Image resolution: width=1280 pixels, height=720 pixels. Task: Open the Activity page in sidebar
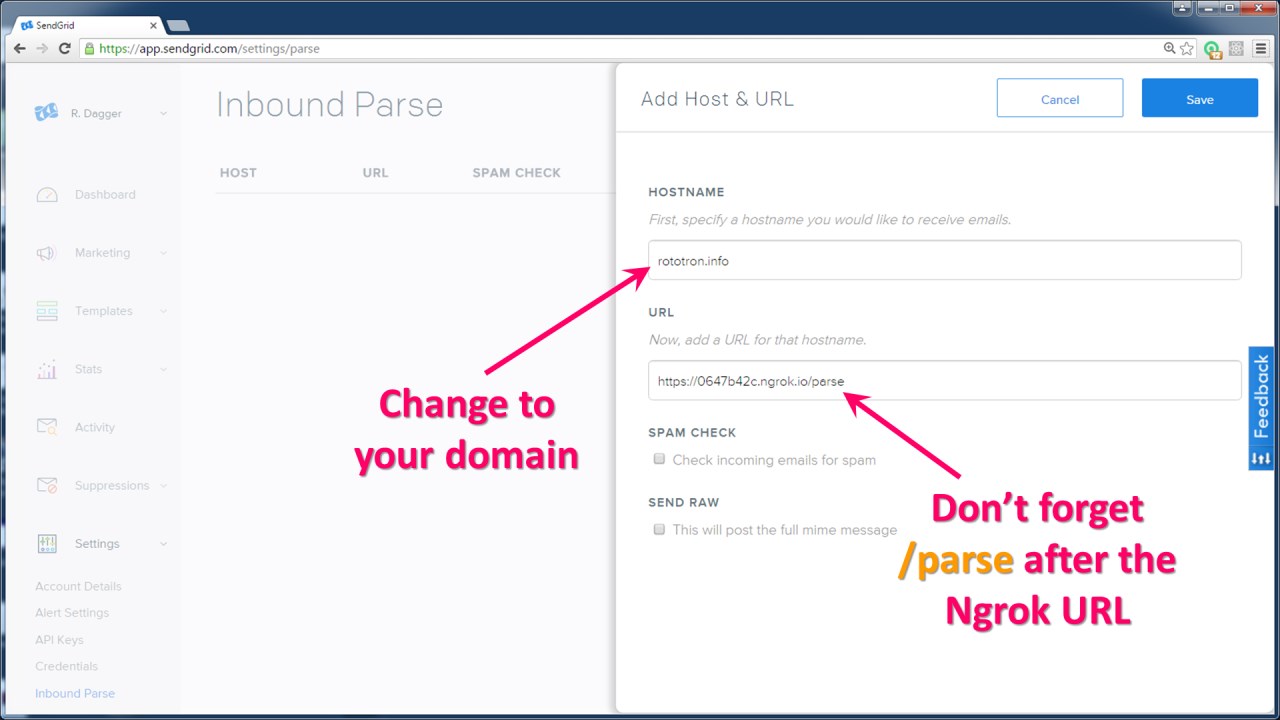pos(95,427)
